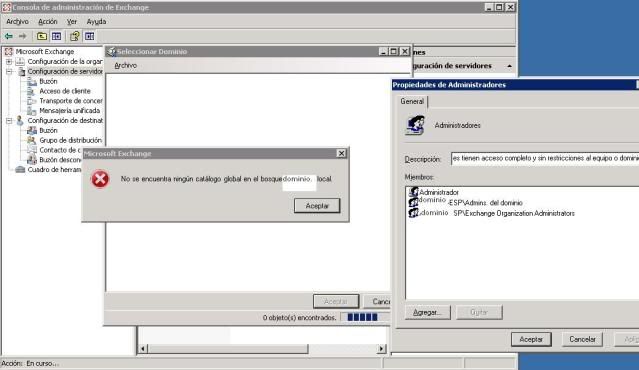Click the Up one level folder icon
The image size is (639, 370).
pyautogui.click(x=42, y=36)
